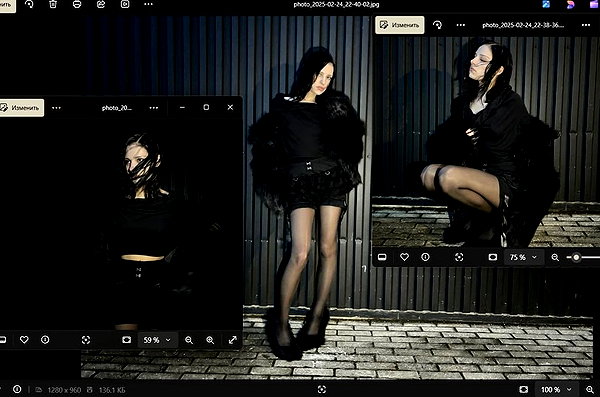
Task: Click the 1280 x 960 dimensions text
Action: [64, 390]
